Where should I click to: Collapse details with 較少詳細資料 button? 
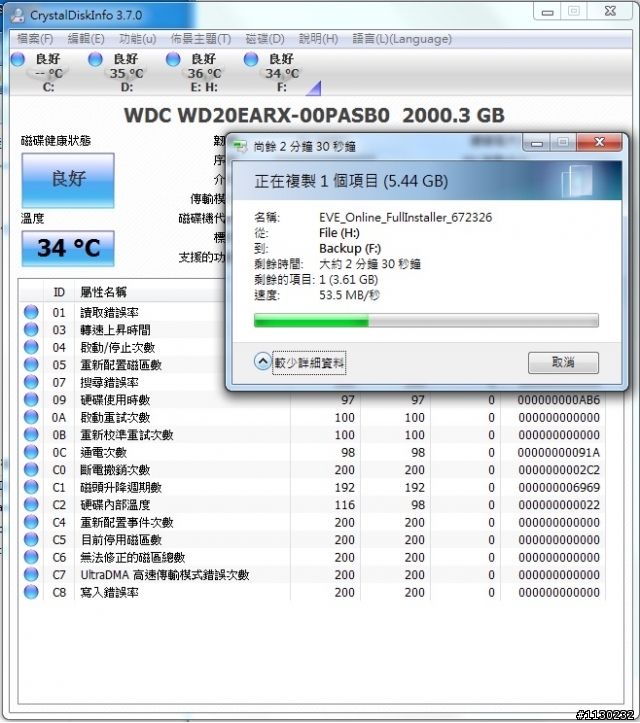[x=300, y=363]
